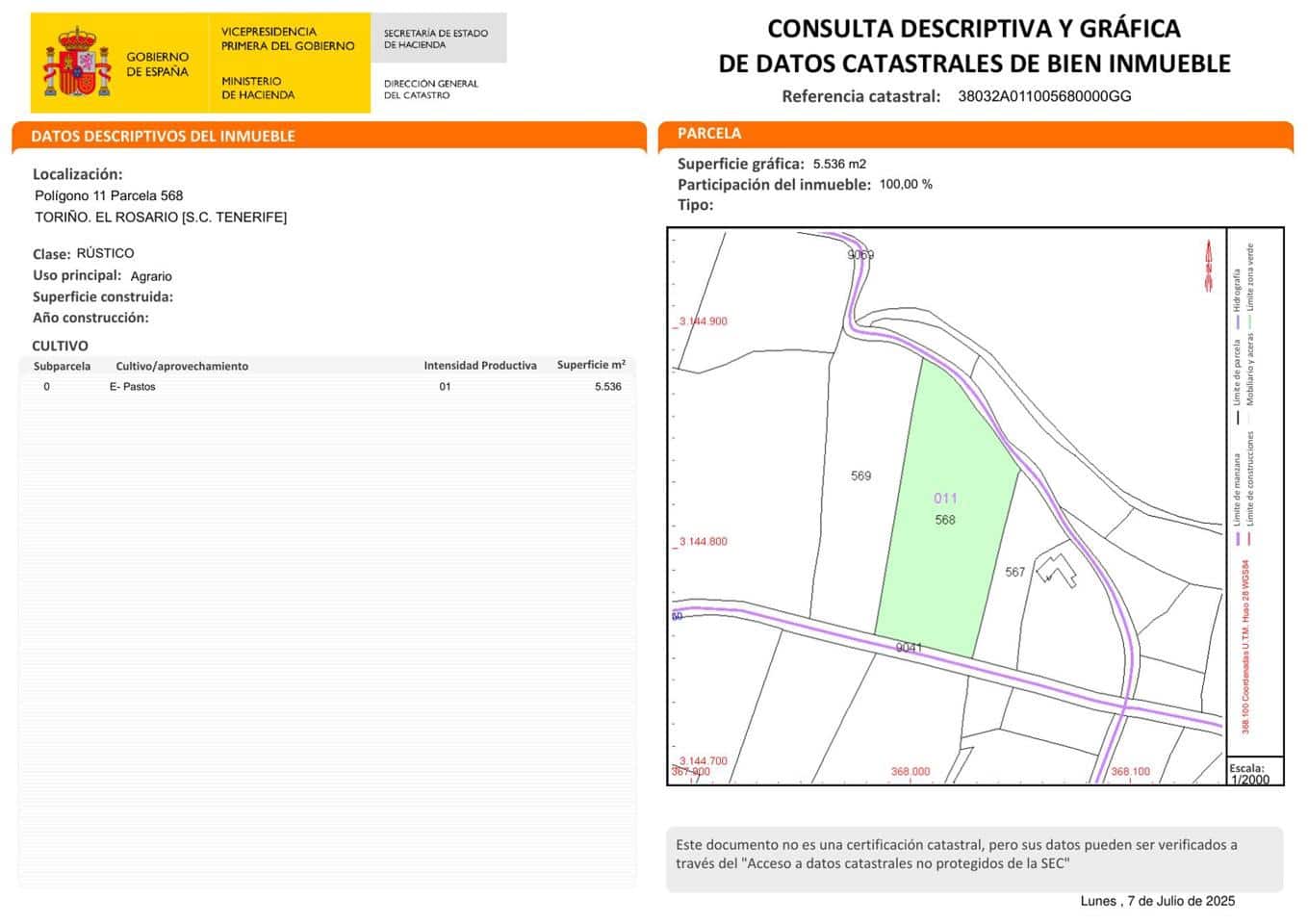Click the Escala 1/2000 indicator

click(x=1250, y=774)
